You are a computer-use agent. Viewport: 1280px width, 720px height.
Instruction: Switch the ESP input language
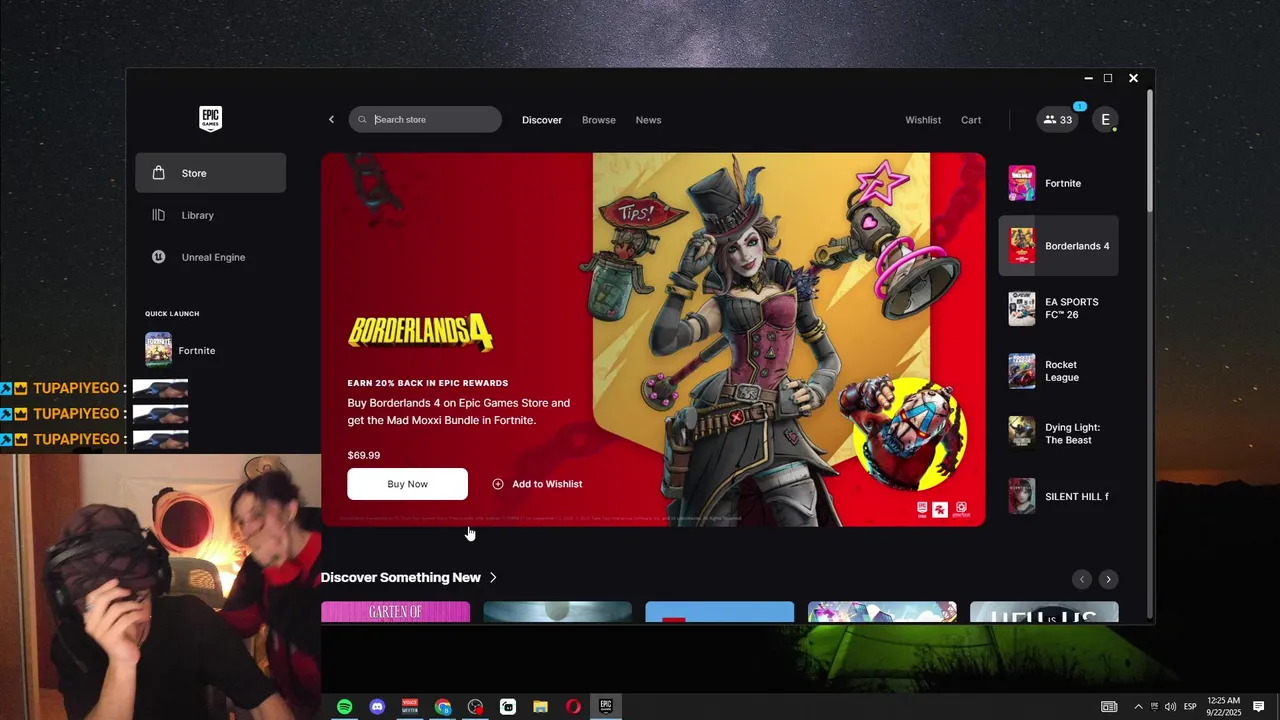pyautogui.click(x=1190, y=707)
